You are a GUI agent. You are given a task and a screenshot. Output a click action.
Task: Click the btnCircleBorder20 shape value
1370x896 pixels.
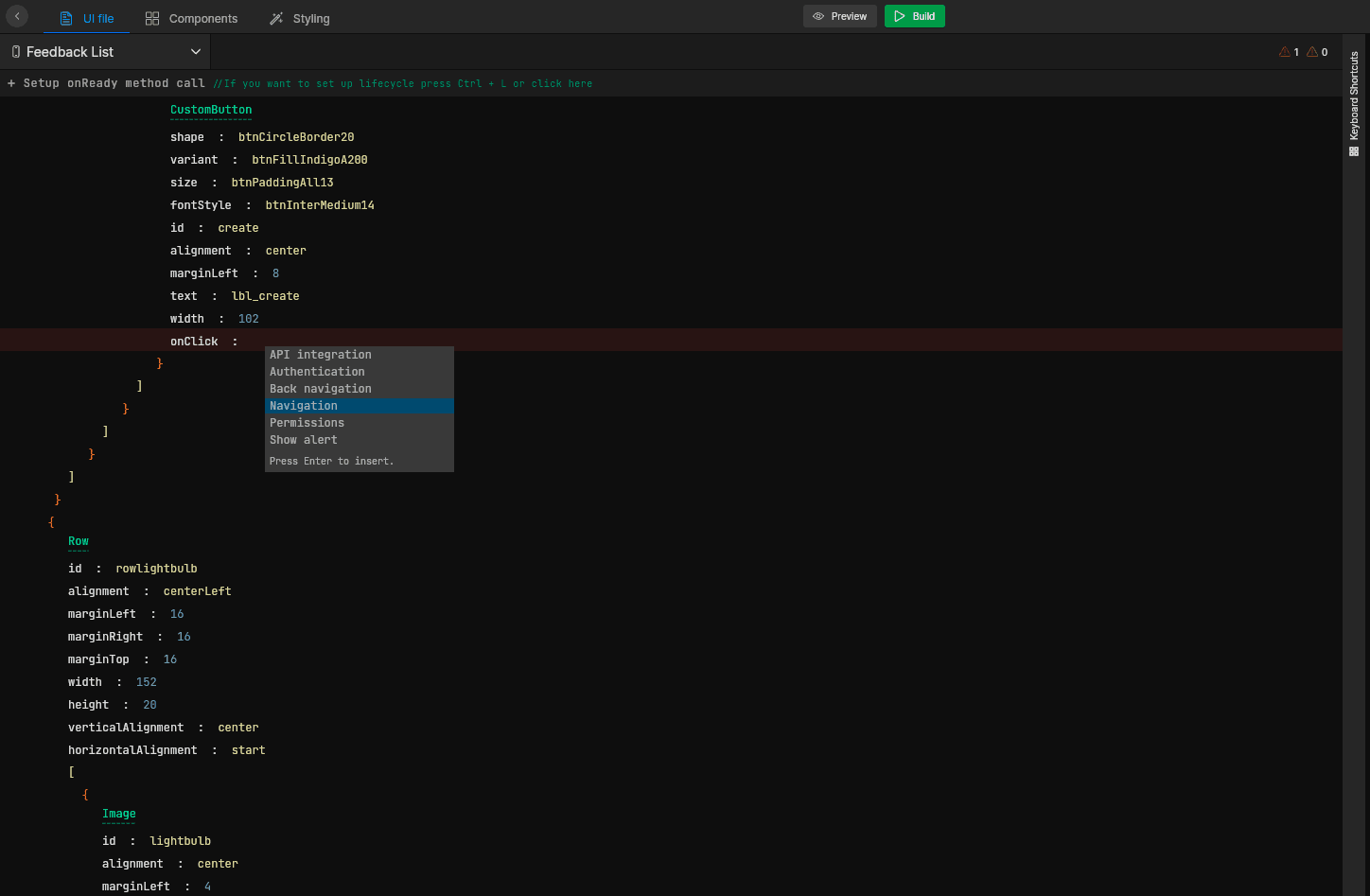click(296, 137)
